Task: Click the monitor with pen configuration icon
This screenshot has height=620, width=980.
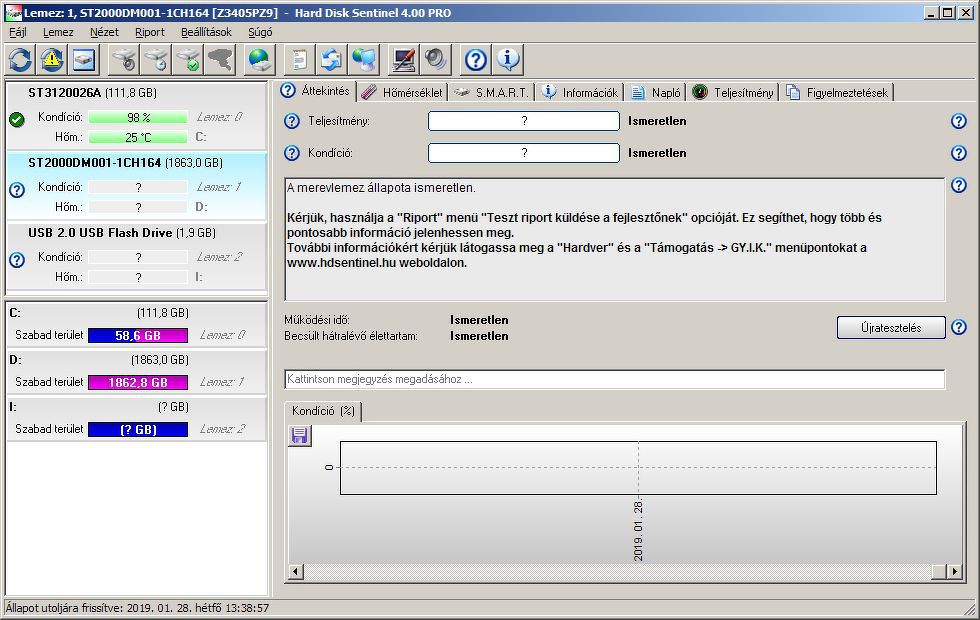Action: (x=404, y=60)
